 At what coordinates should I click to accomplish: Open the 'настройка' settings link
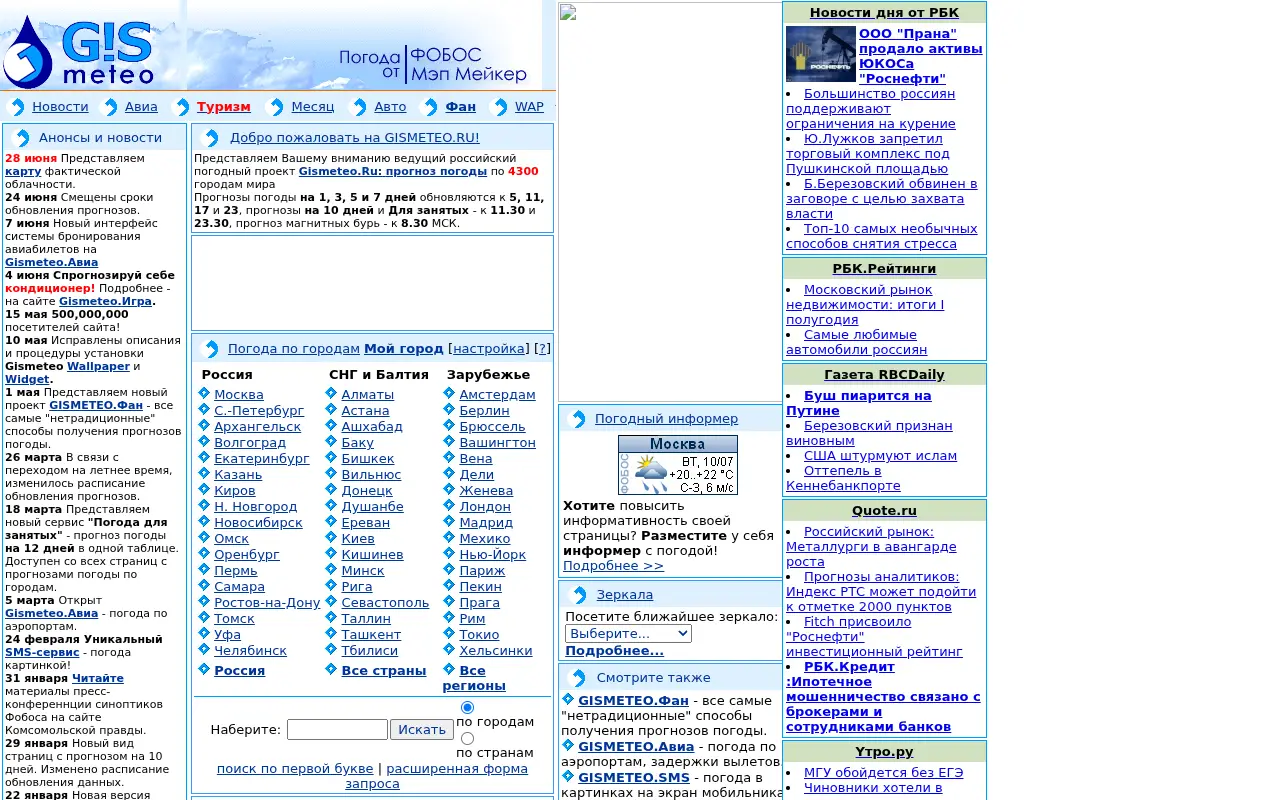tap(490, 349)
